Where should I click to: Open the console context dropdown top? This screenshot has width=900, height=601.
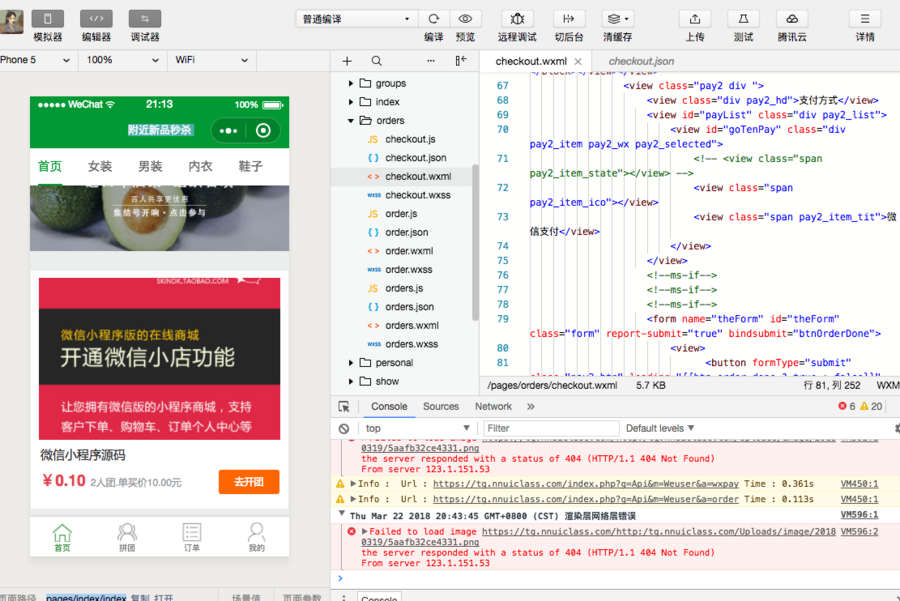418,428
